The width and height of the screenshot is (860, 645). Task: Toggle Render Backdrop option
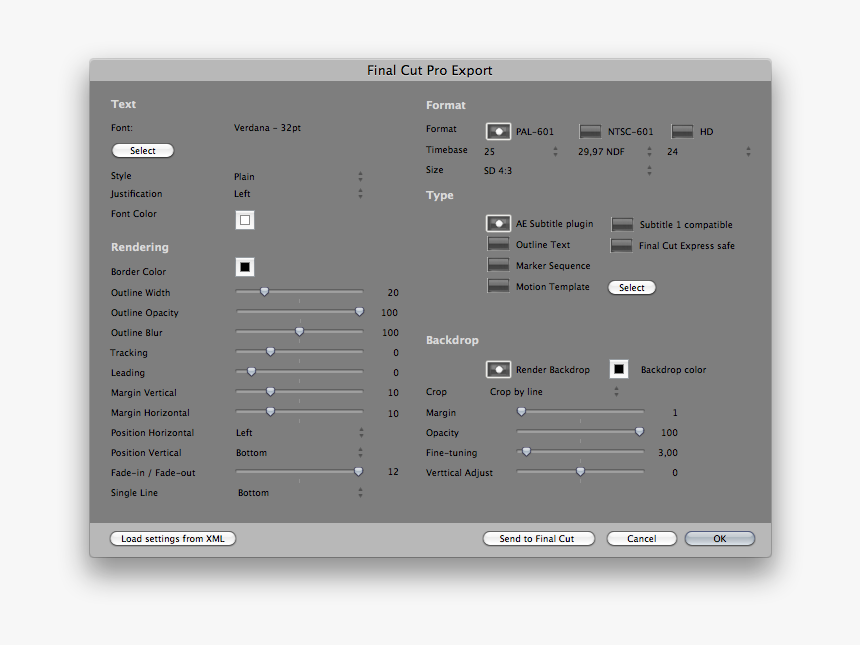pos(498,370)
